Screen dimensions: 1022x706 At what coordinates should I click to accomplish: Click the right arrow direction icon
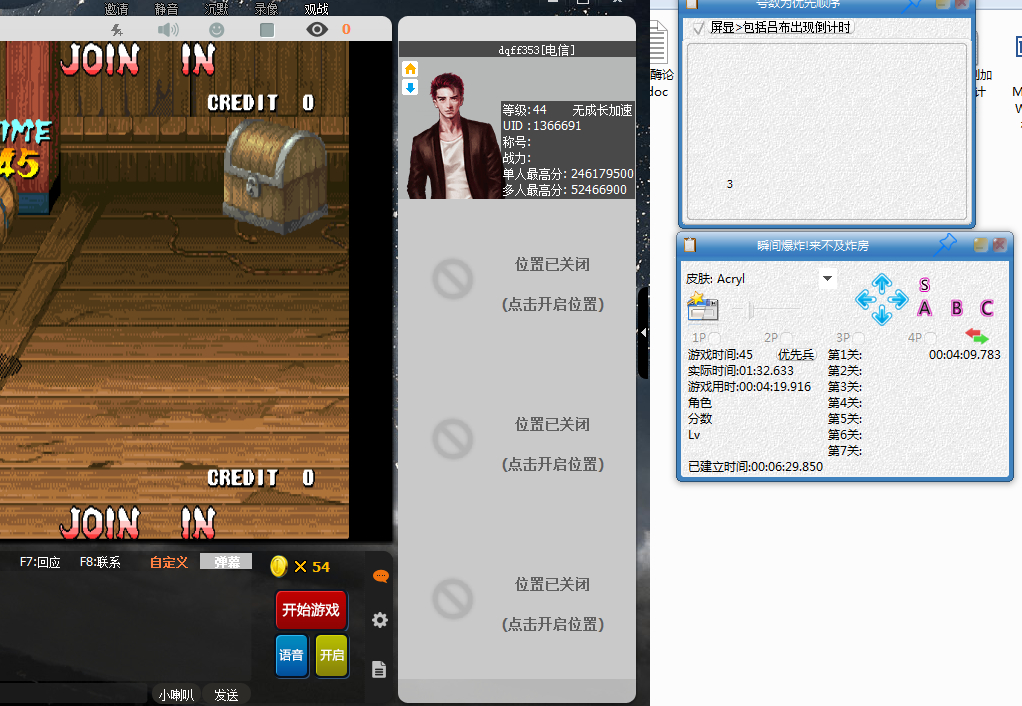(x=899, y=299)
